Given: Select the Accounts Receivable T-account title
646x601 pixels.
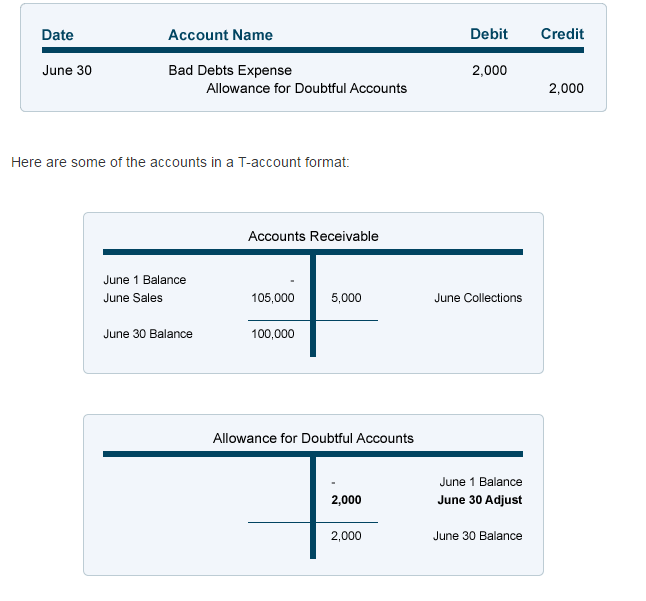Looking at the screenshot, I should click(x=313, y=236).
